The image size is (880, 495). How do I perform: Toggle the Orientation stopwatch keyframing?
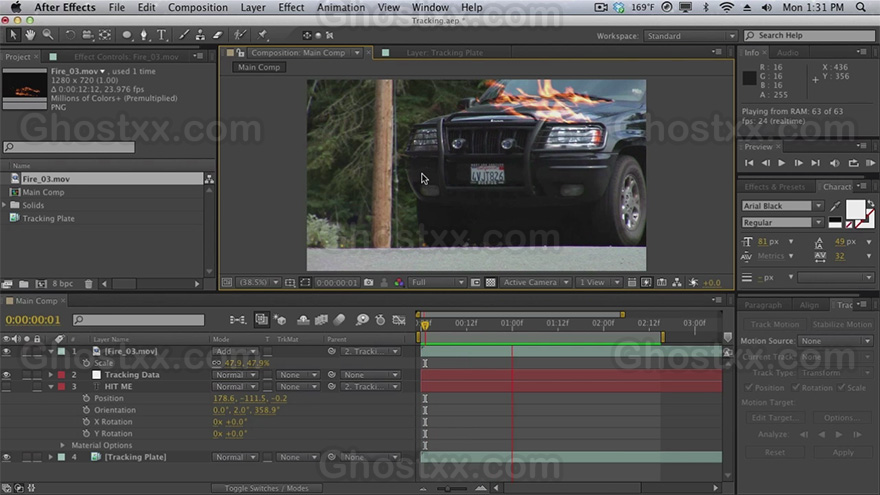(x=86, y=410)
